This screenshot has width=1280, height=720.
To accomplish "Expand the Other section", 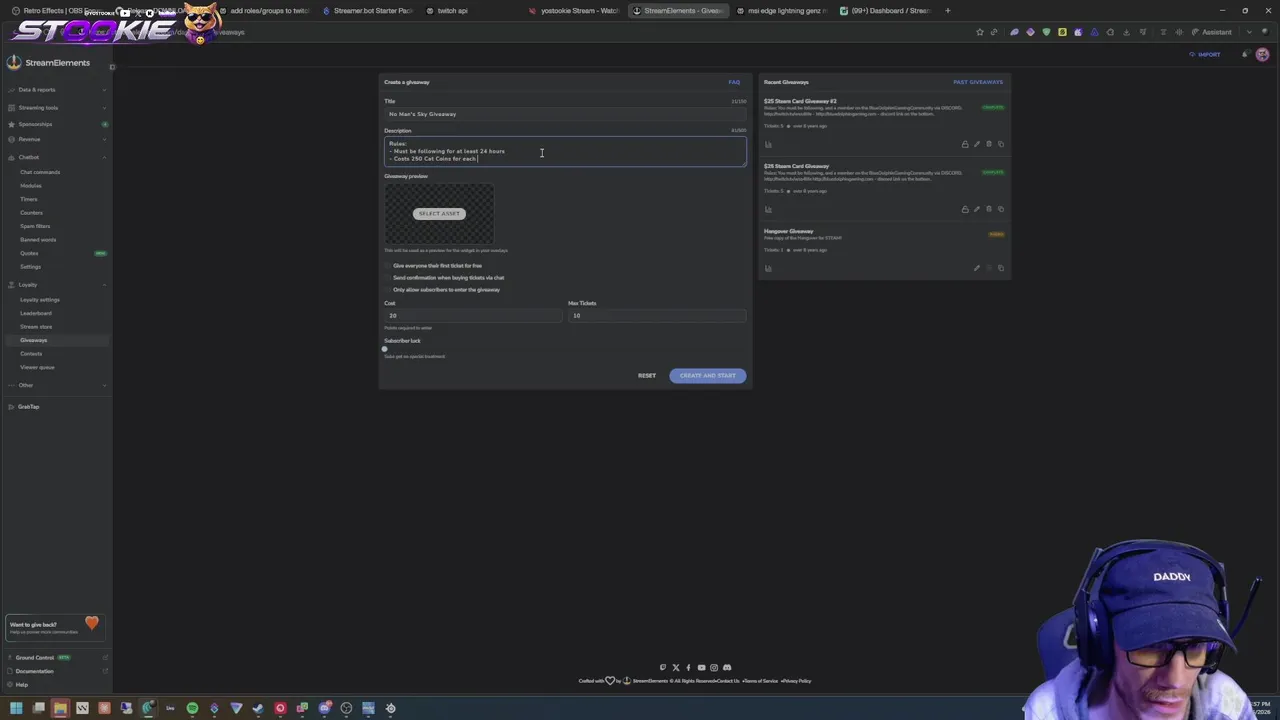I will click(56, 385).
